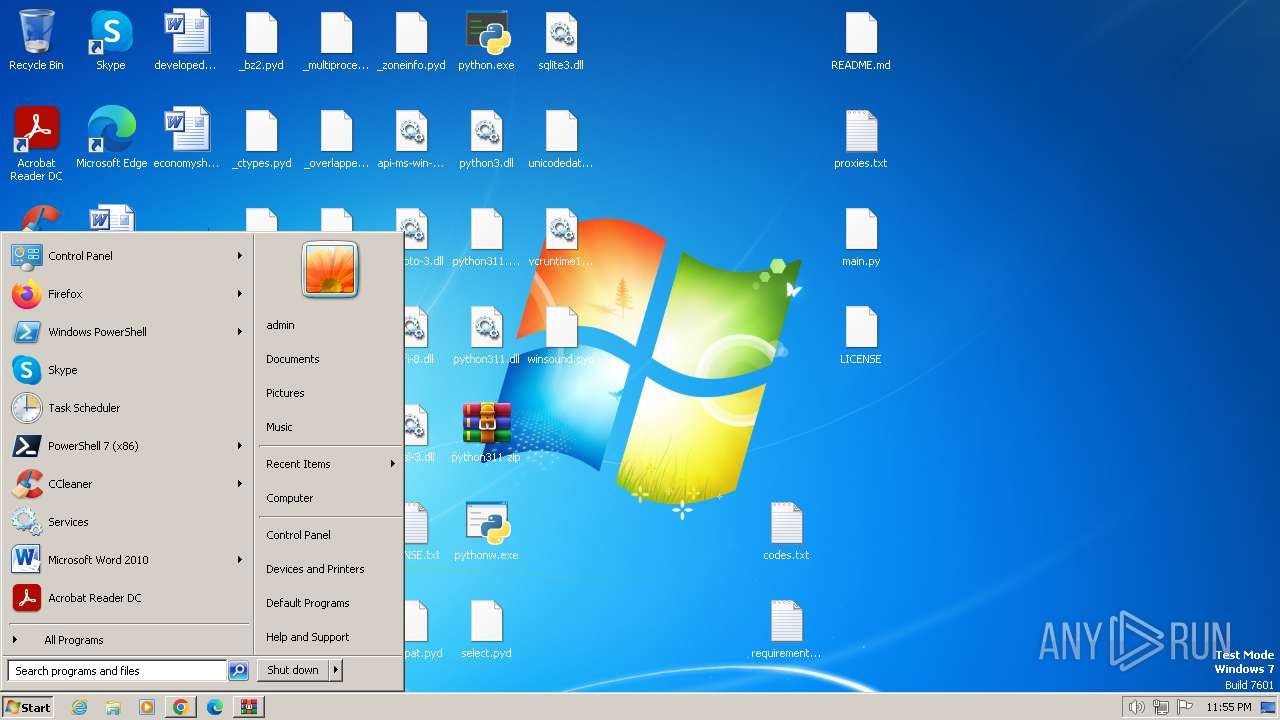
Task: Expand Firefox jump list arrow
Action: coord(240,294)
